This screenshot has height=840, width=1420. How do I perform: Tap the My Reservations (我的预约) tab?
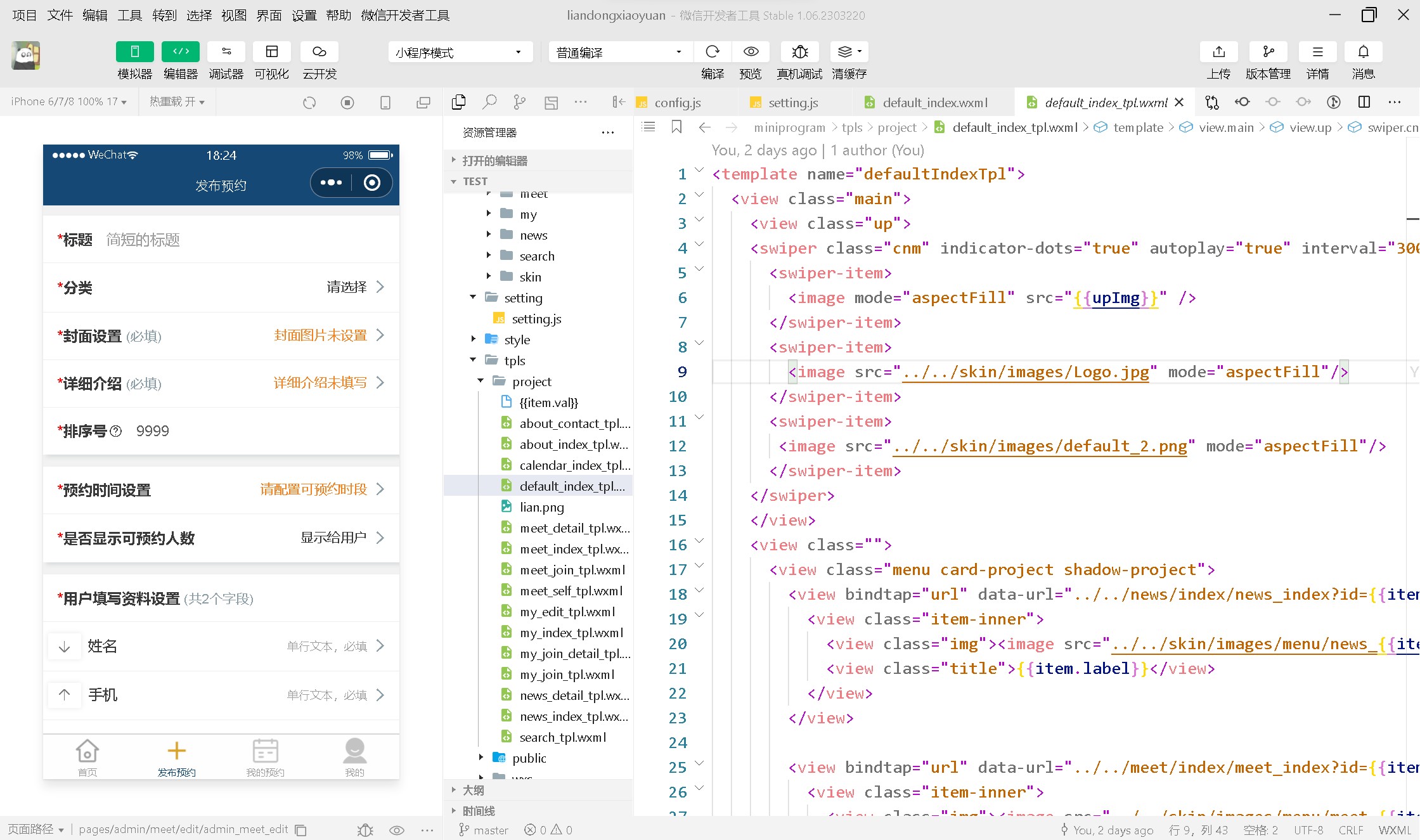click(265, 758)
